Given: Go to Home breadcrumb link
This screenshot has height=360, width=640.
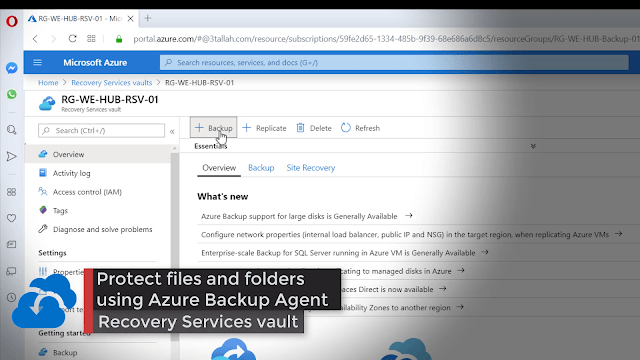Looking at the screenshot, I should (x=48, y=82).
